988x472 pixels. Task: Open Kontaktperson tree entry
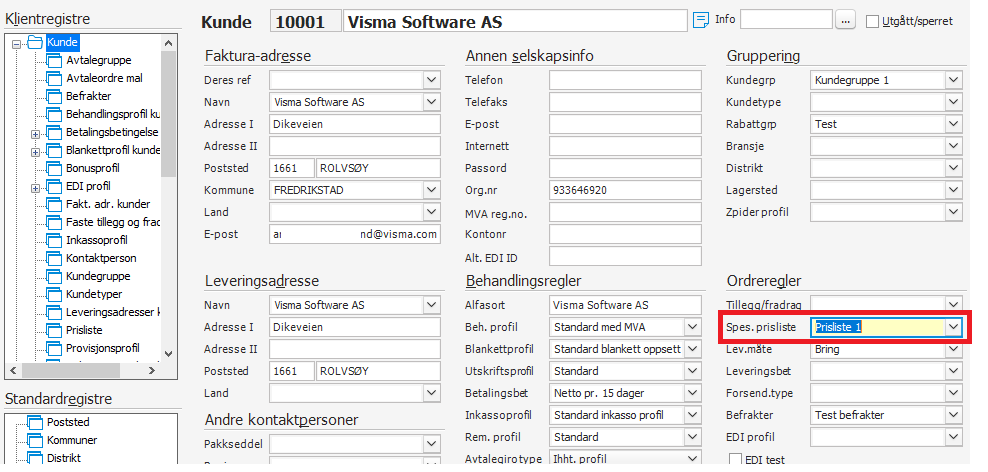(x=101, y=258)
